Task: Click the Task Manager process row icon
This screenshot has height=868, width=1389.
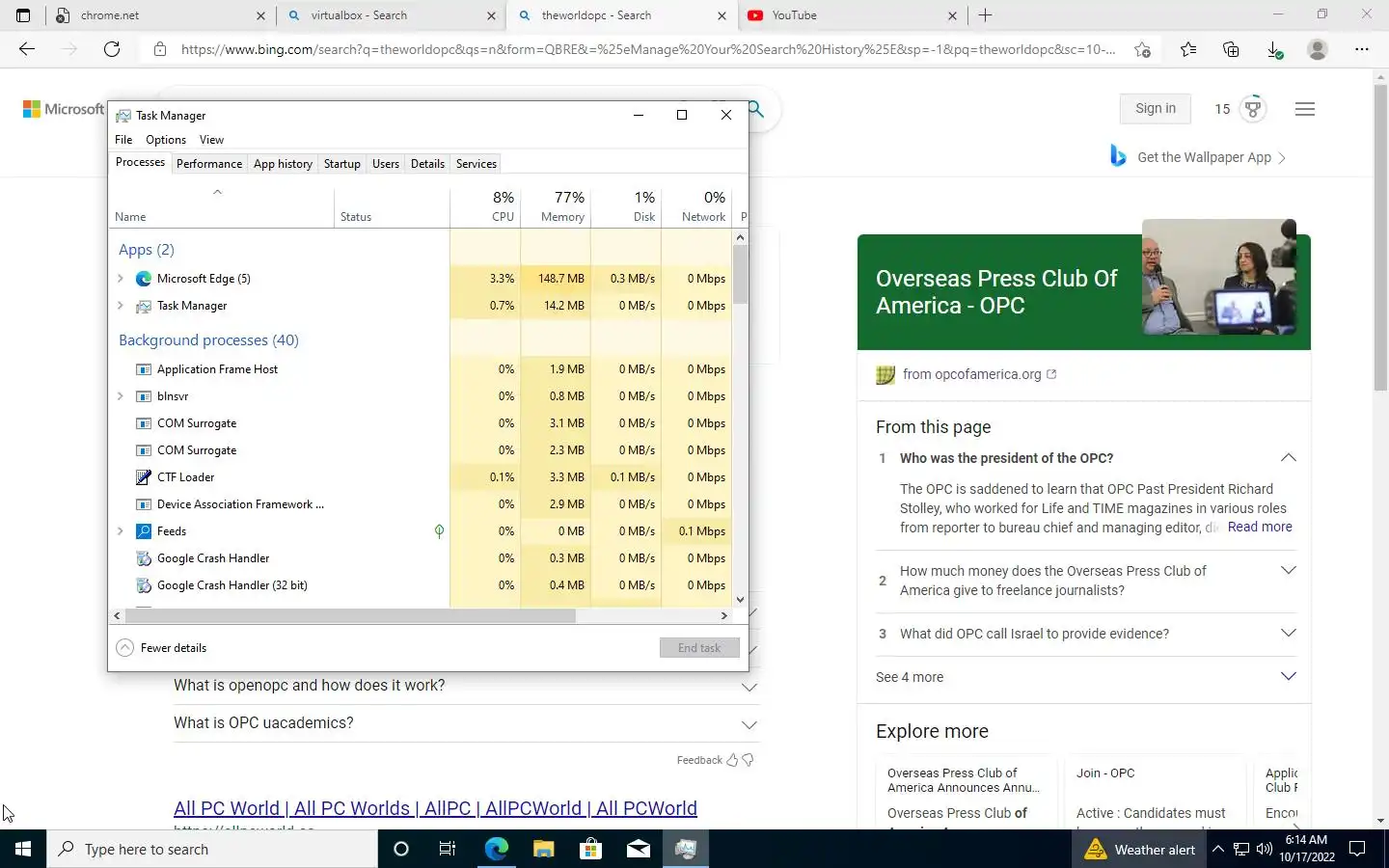Action: (144, 306)
